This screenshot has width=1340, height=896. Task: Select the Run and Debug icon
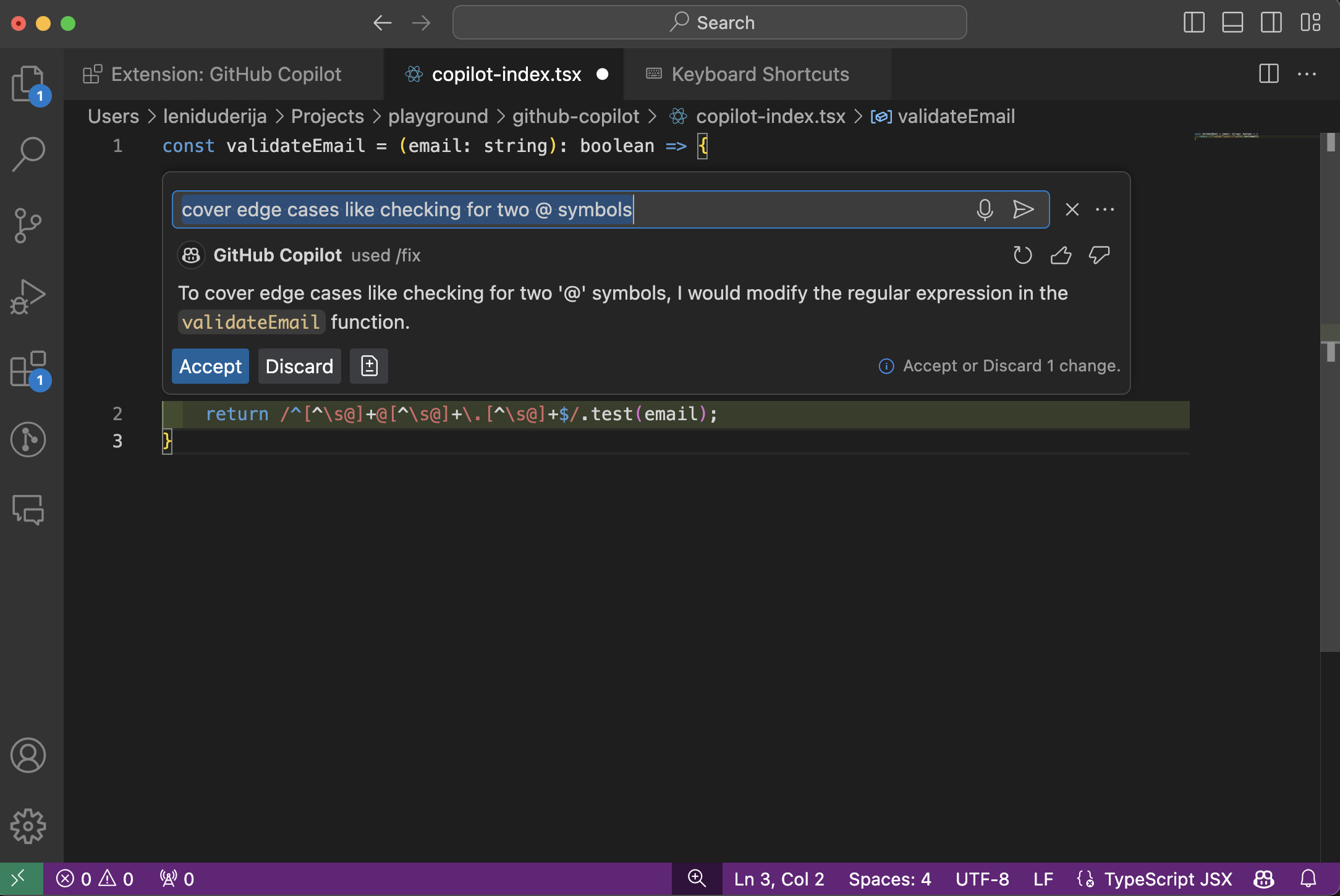click(28, 297)
